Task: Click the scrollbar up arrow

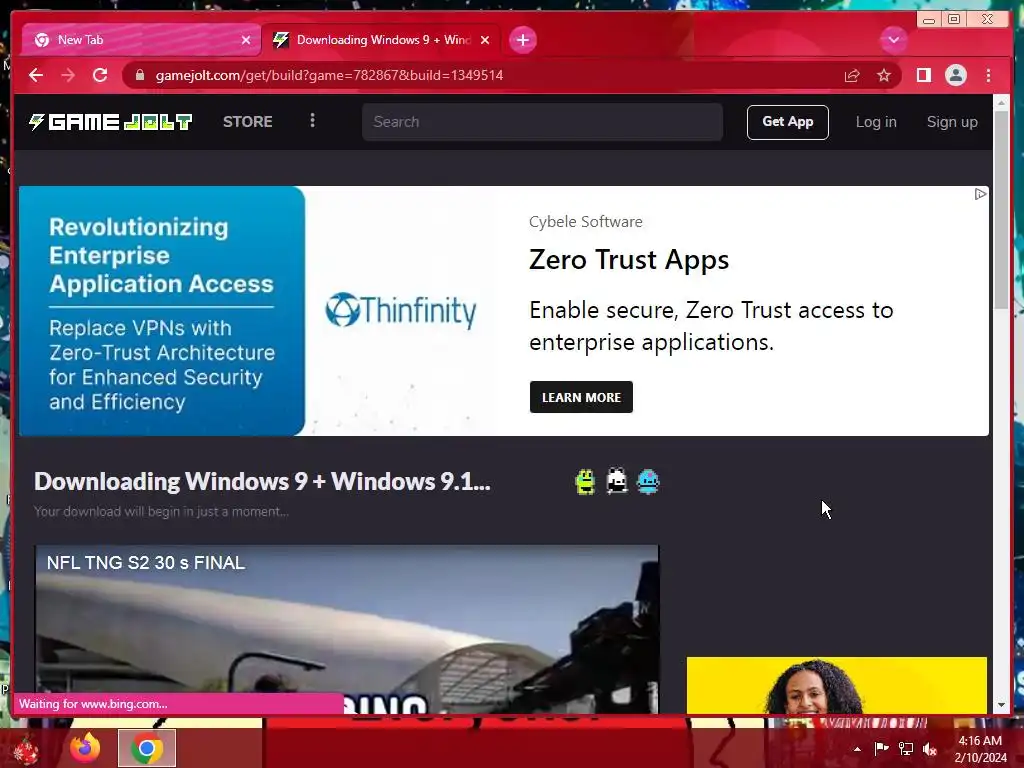Action: point(1001,103)
